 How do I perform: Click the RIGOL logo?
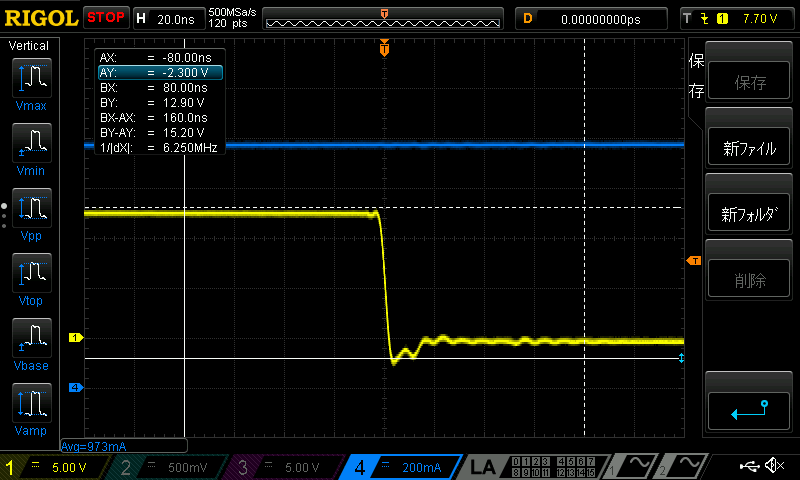(x=41, y=18)
